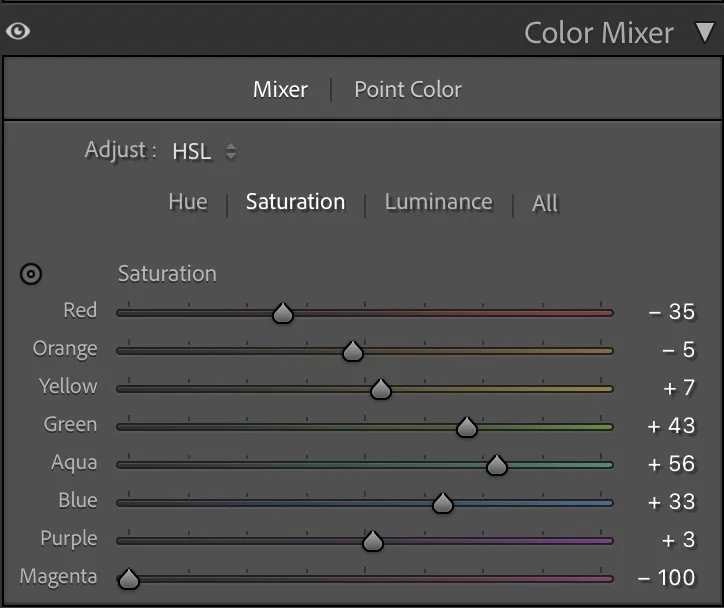This screenshot has width=724, height=608.
Task: Click the Blue saturation slider handle
Action: click(443, 503)
